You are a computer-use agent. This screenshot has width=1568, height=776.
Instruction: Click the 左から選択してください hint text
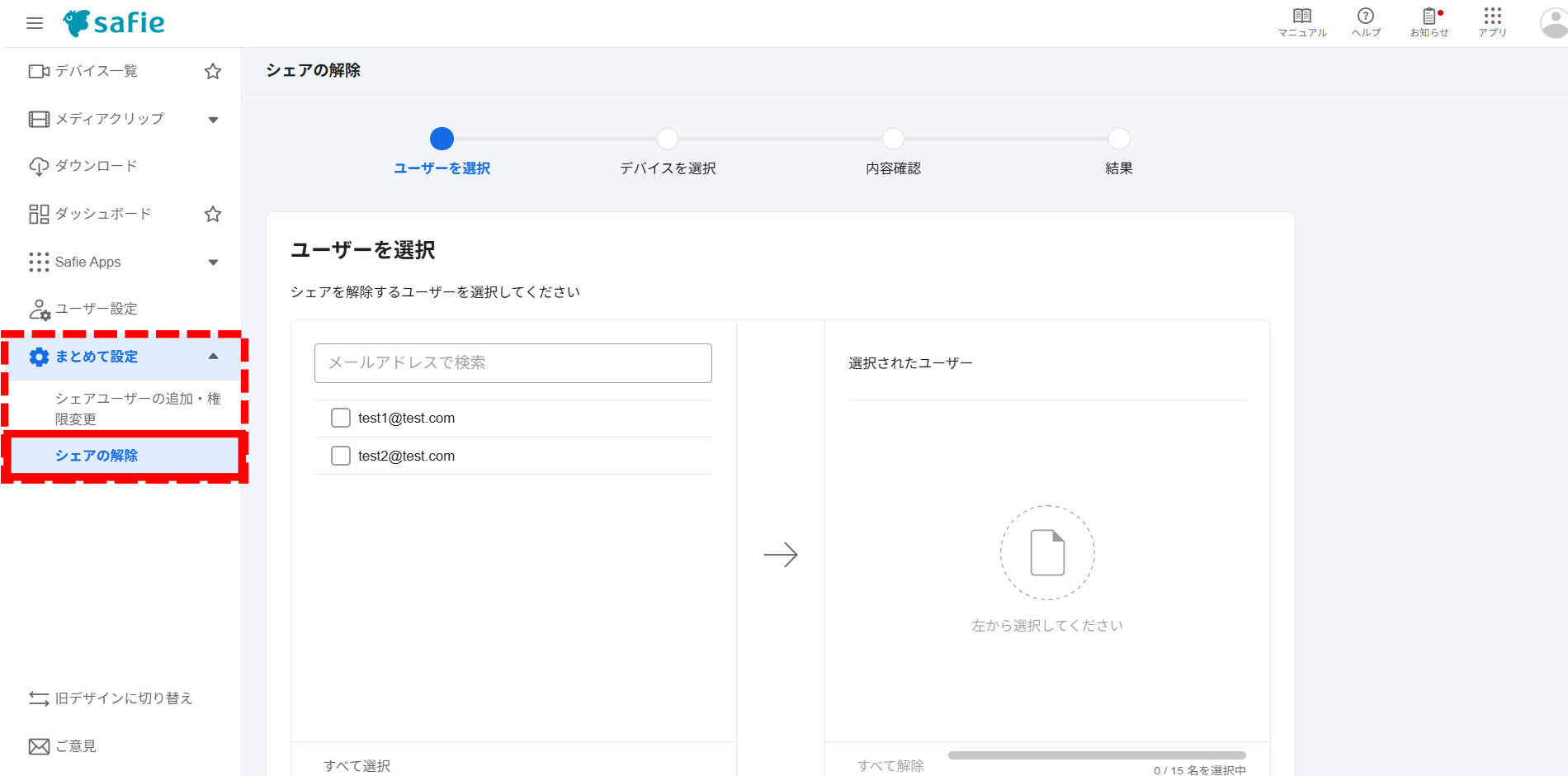pyautogui.click(x=1047, y=626)
